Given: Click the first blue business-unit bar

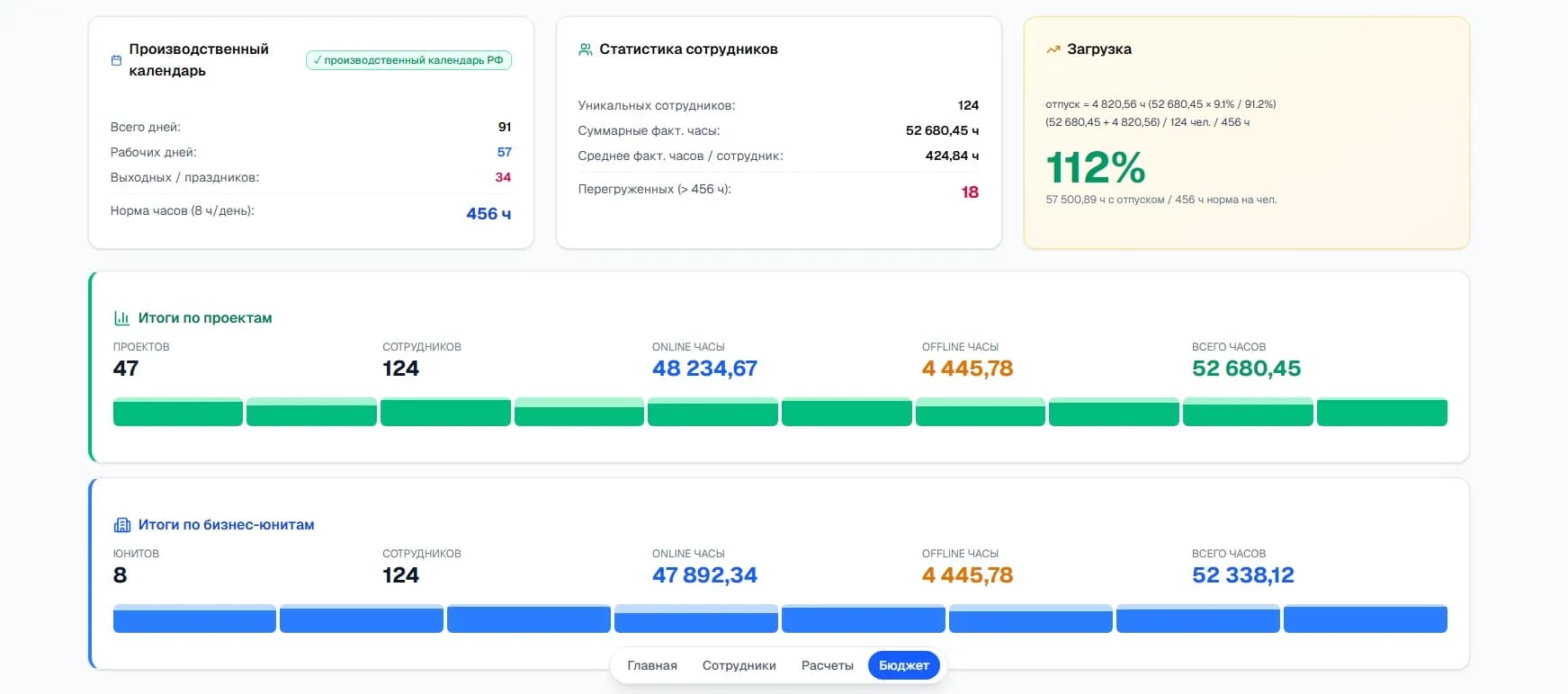Looking at the screenshot, I should tap(194, 618).
